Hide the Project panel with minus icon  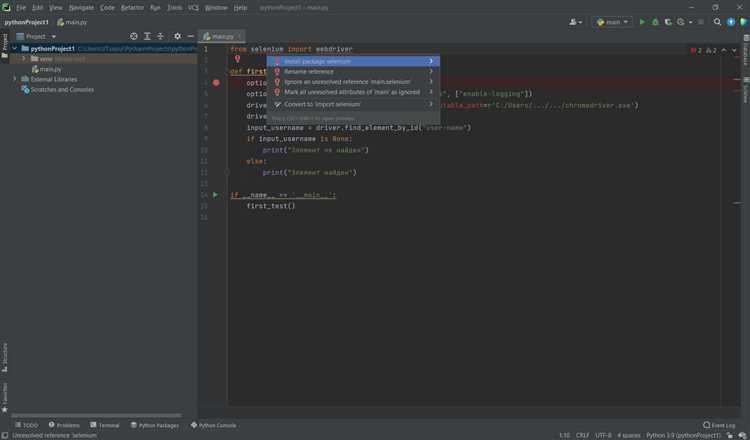click(190, 36)
